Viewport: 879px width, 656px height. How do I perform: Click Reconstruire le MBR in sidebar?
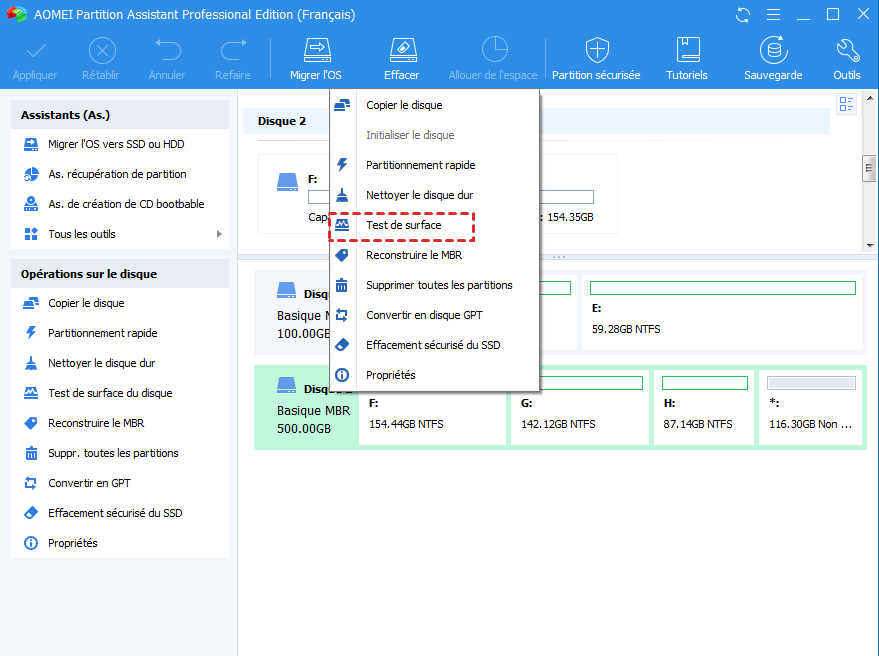[120, 423]
